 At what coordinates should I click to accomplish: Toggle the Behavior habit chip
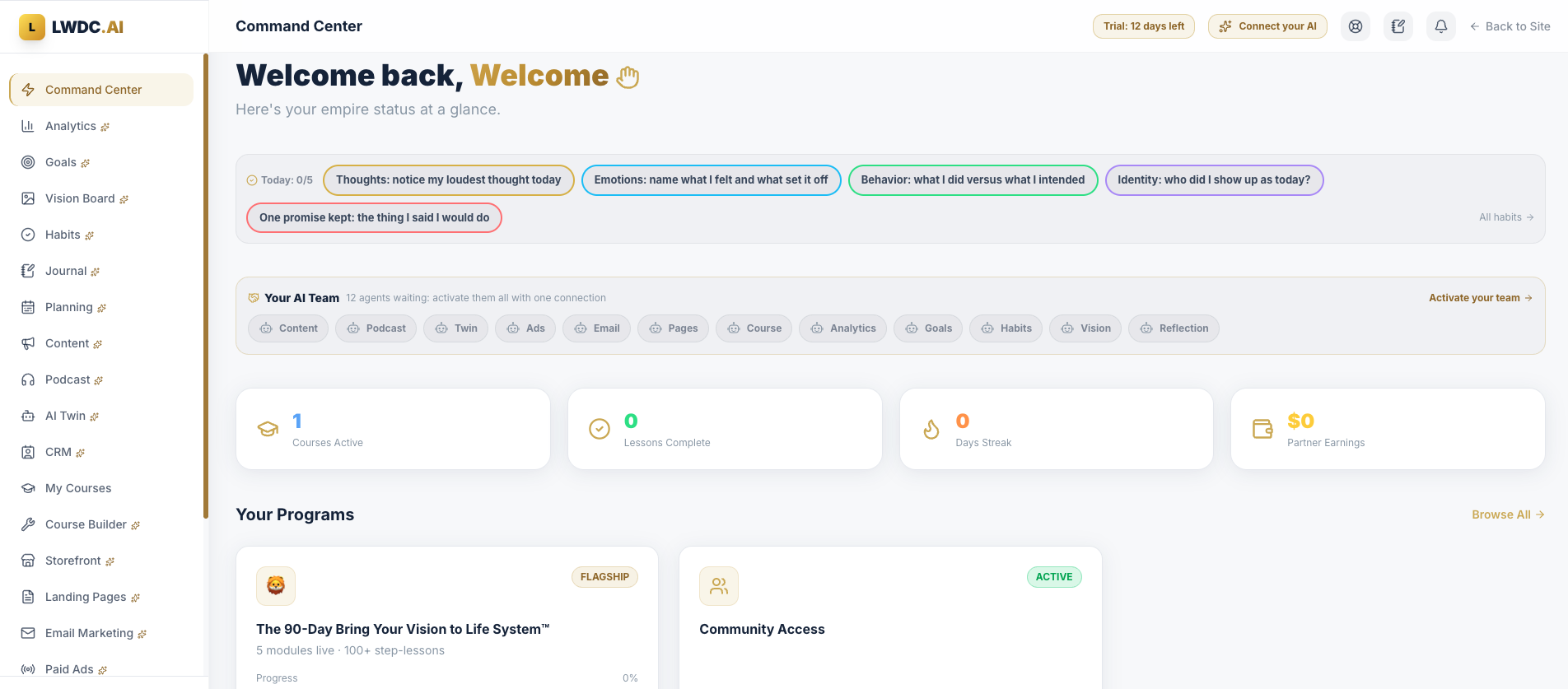click(973, 180)
